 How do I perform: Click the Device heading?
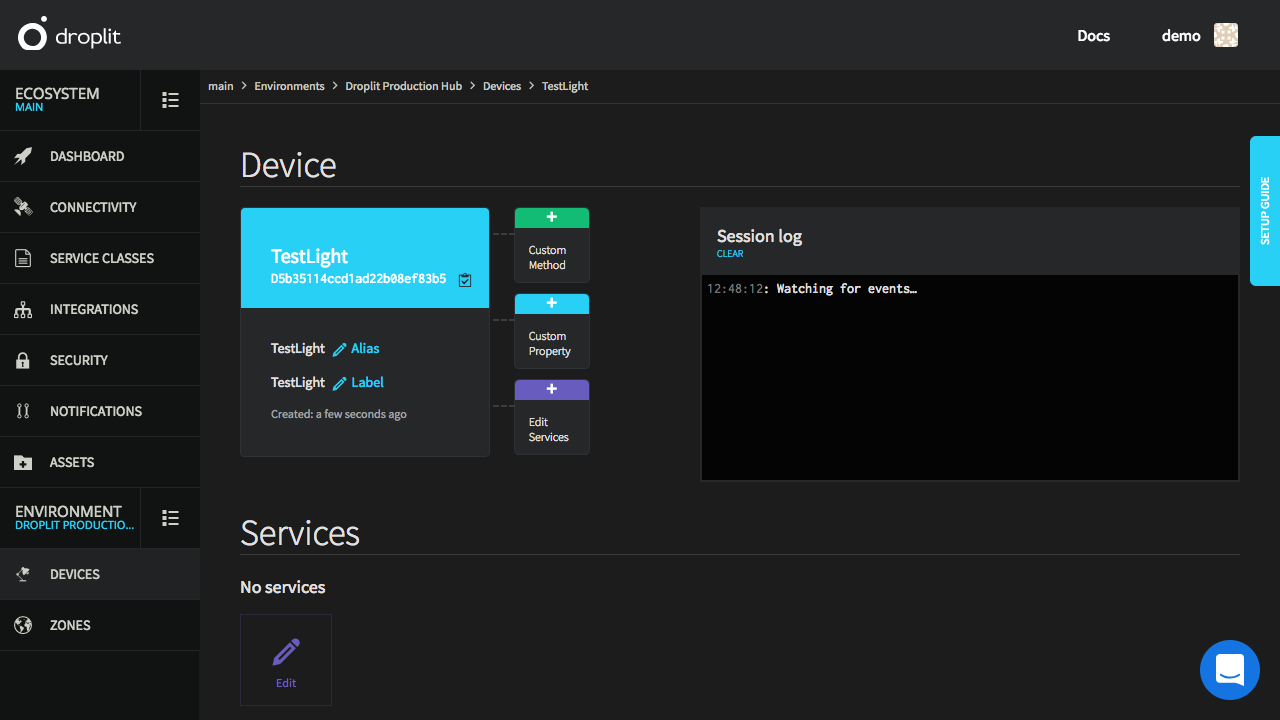(x=288, y=165)
